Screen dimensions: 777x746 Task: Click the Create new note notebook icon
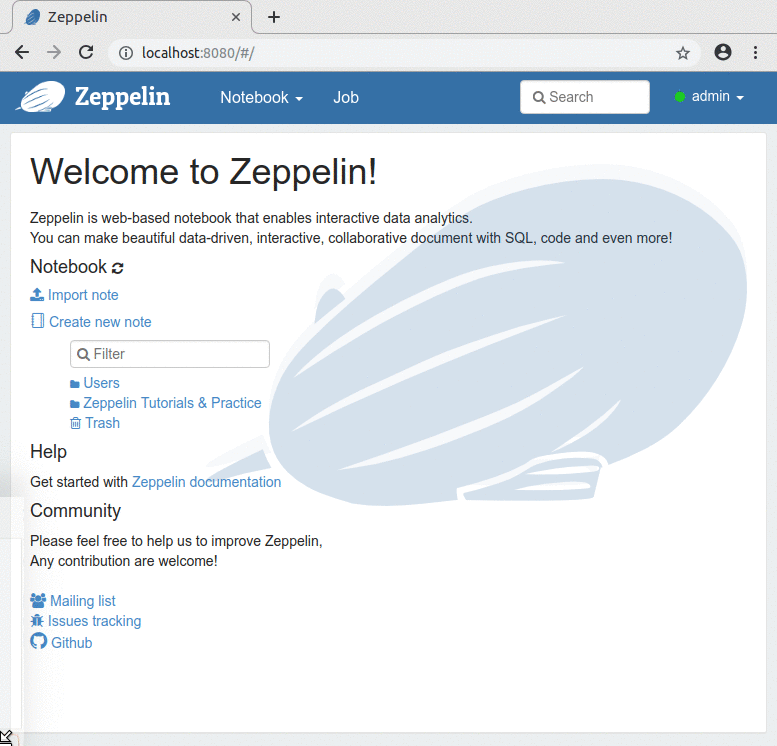38,321
